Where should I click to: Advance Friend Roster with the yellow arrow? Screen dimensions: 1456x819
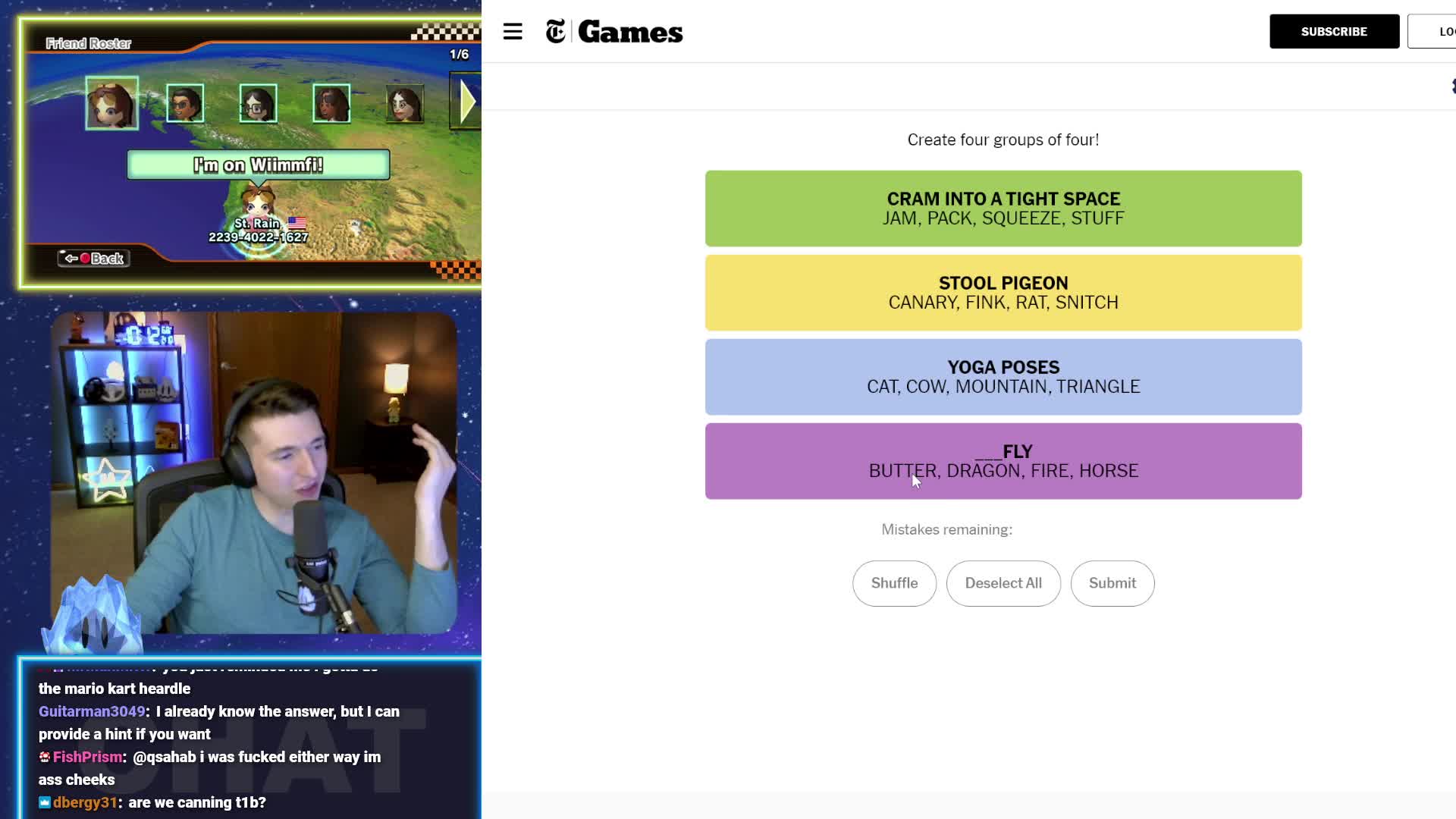[466, 101]
